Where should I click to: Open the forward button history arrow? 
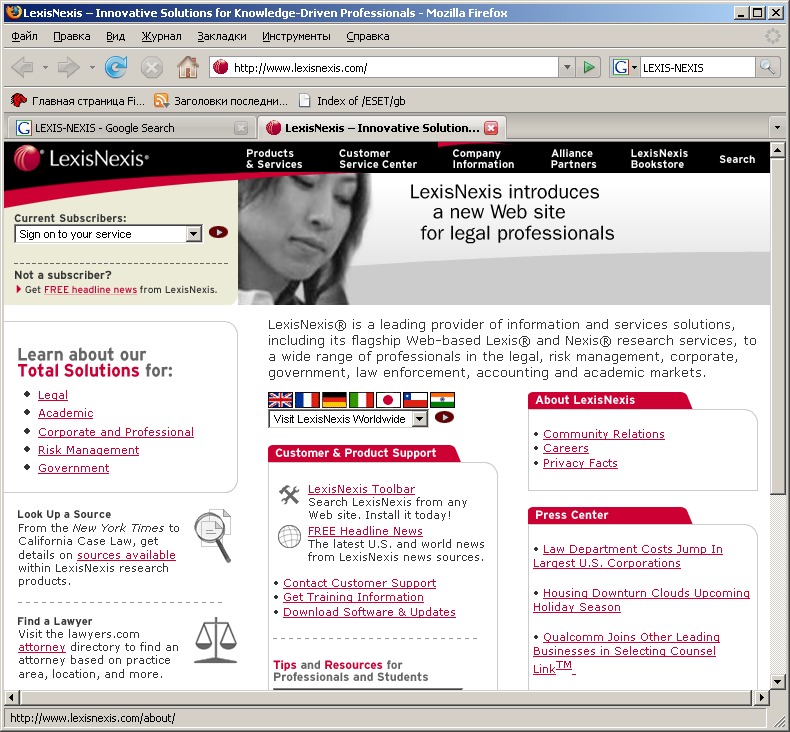(92, 68)
